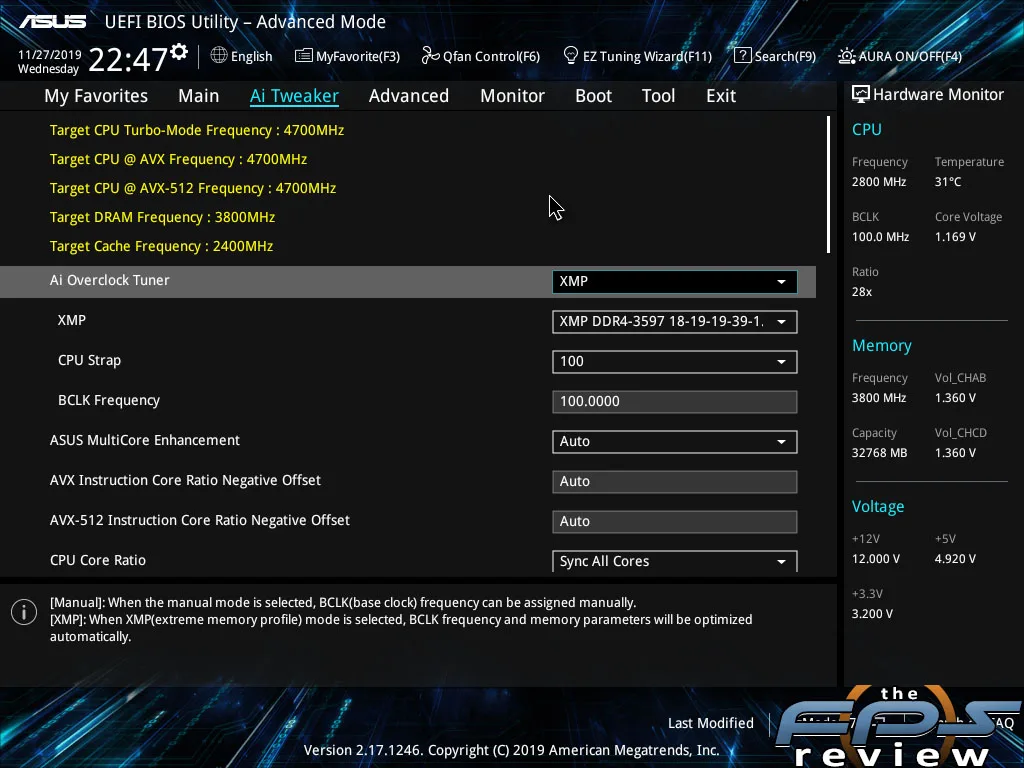Click Voltage heading in Hardware Monitor

(x=878, y=506)
